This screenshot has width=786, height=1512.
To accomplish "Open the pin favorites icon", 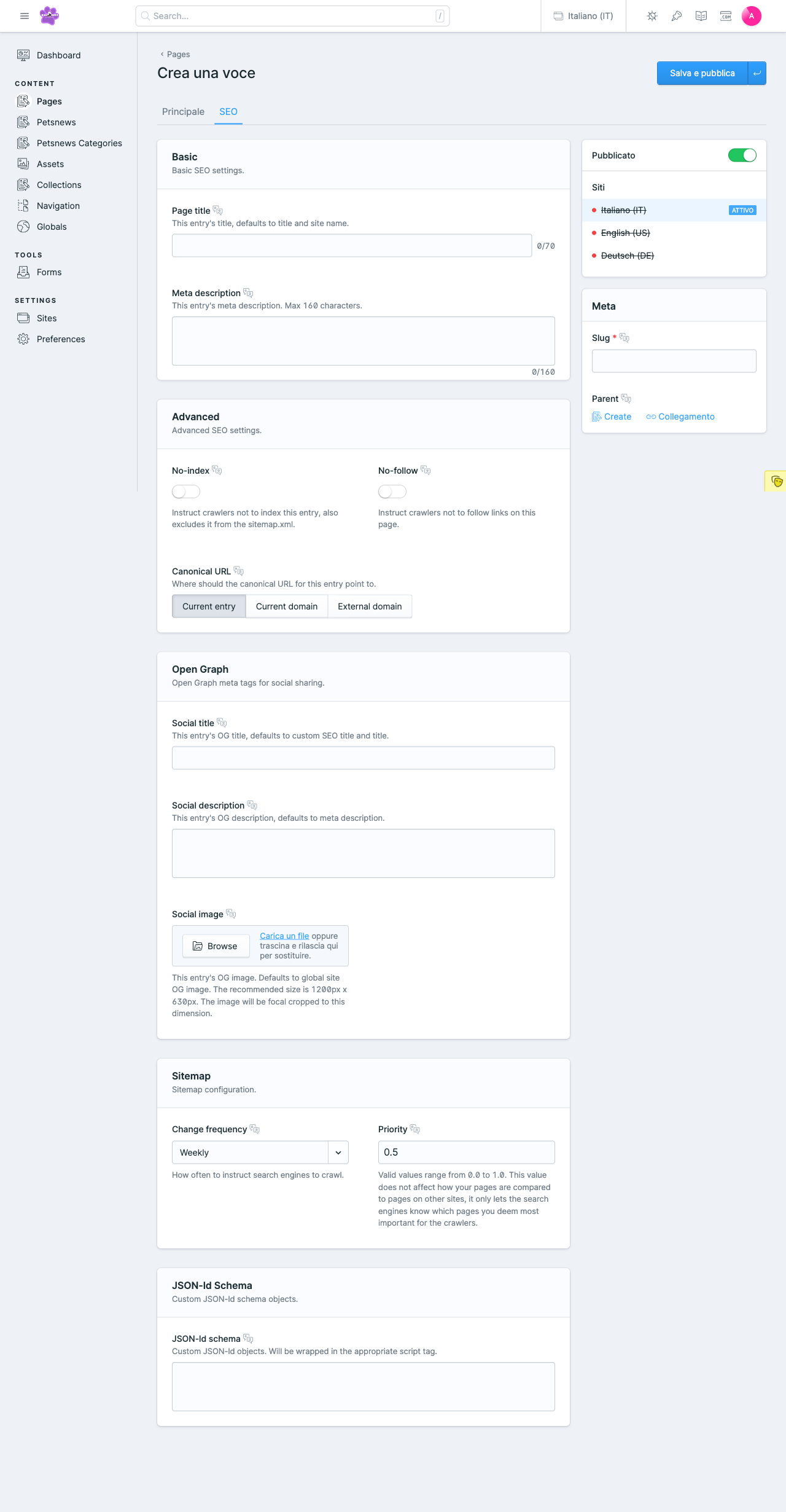I will (x=677, y=16).
